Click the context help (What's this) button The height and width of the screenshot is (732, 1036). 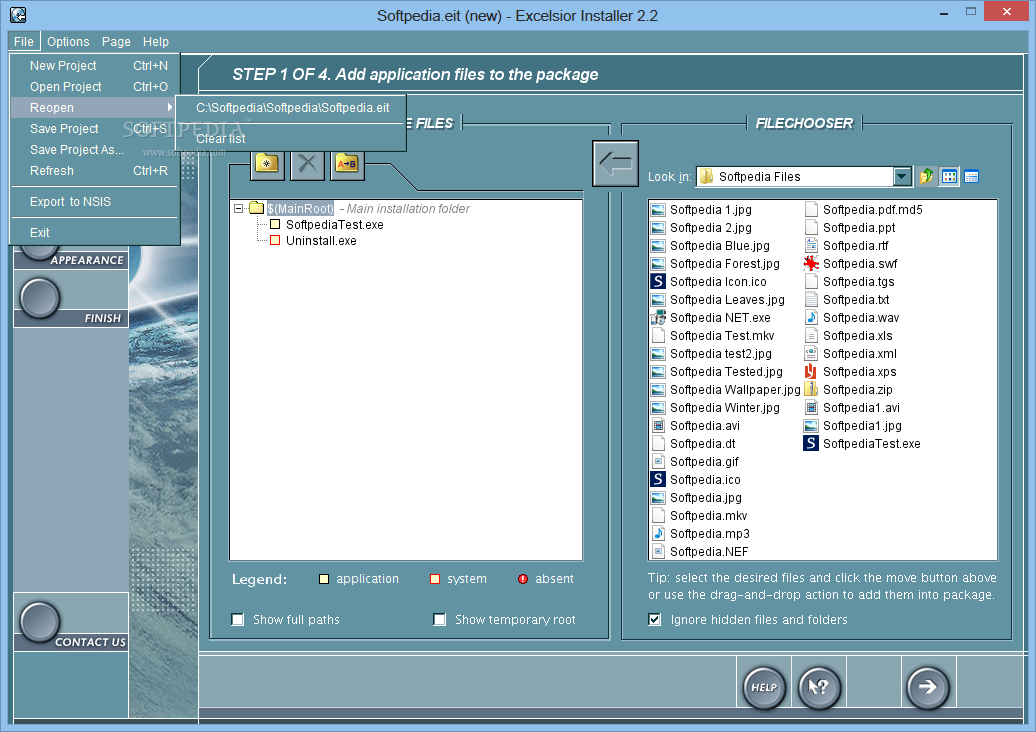tap(819, 687)
